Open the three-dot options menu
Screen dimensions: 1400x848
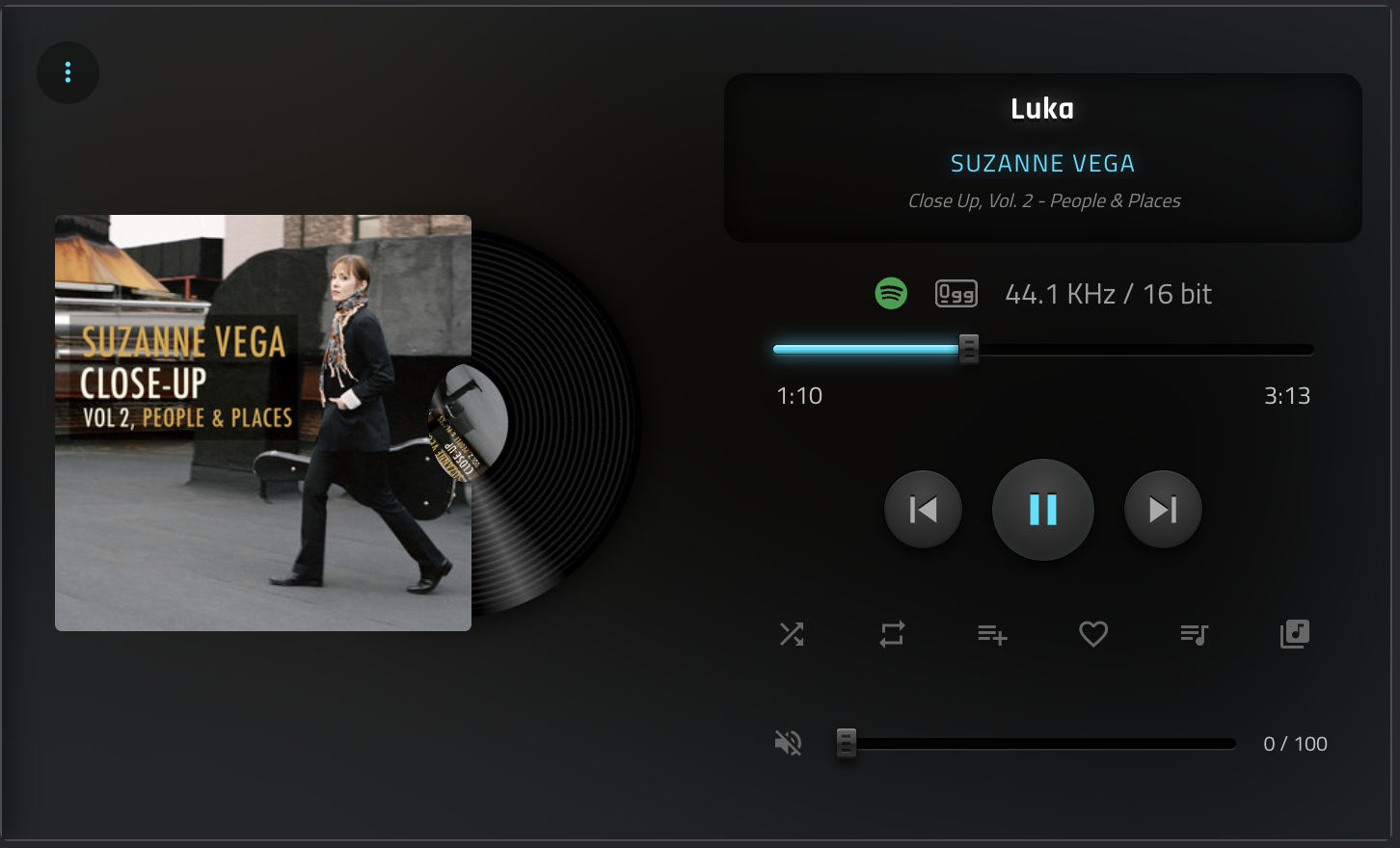(x=67, y=72)
